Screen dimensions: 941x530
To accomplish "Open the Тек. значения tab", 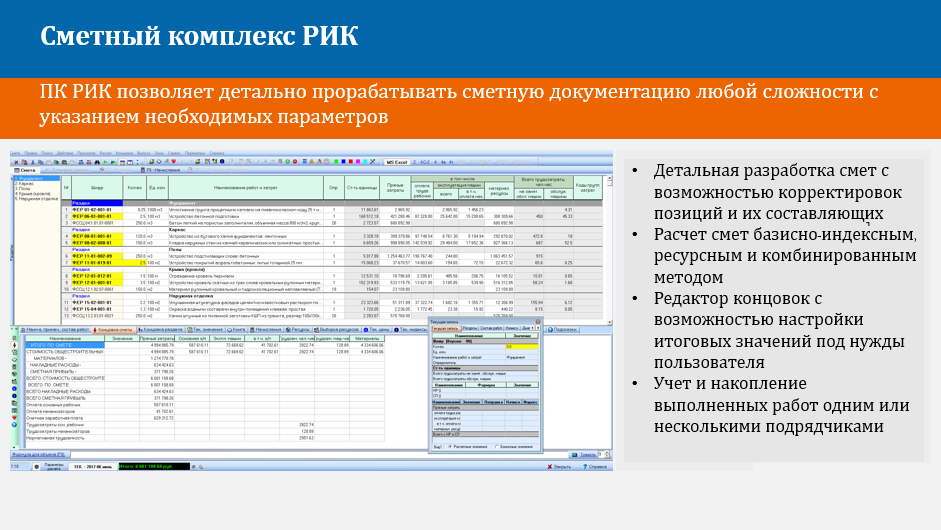I will click(206, 330).
